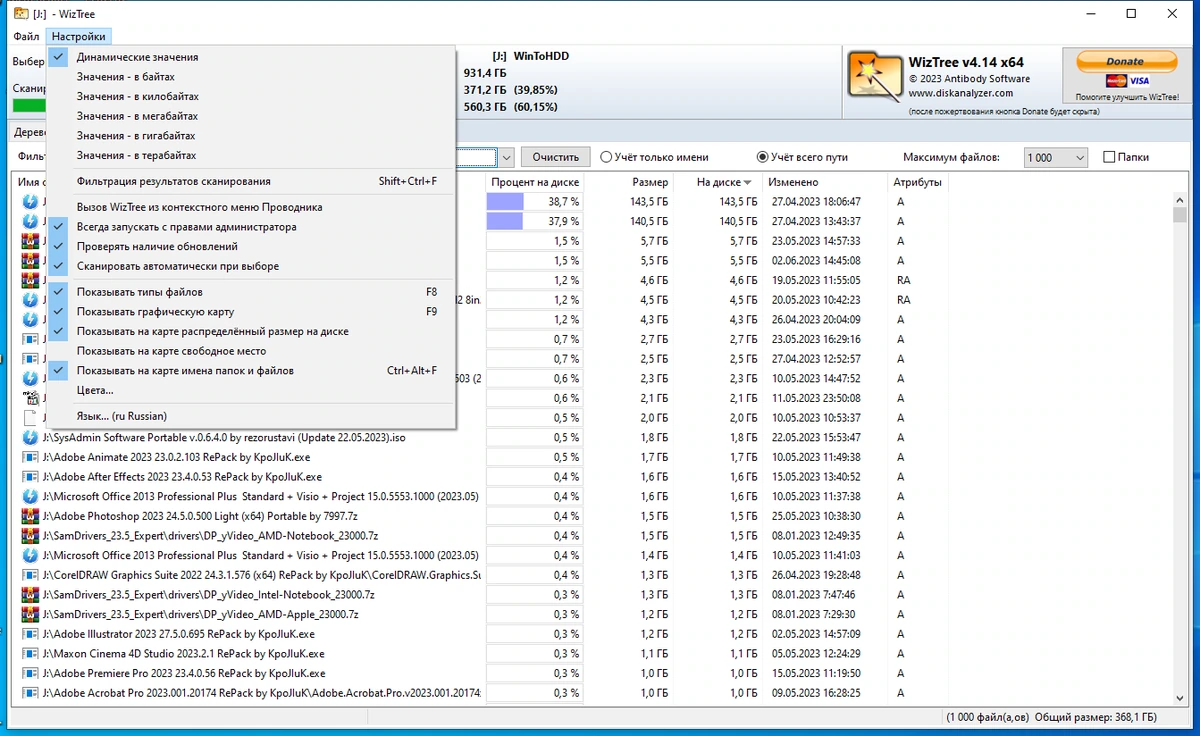The image size is (1200, 736).
Task: Click the Donate button
Action: click(1125, 61)
